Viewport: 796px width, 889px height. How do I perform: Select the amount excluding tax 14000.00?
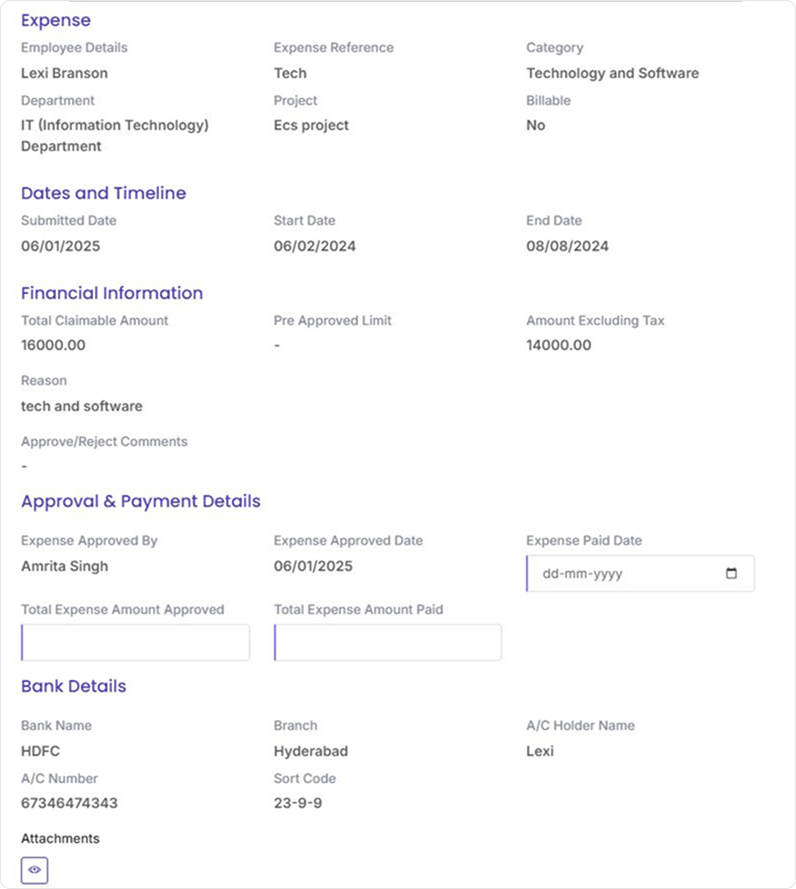click(x=558, y=345)
